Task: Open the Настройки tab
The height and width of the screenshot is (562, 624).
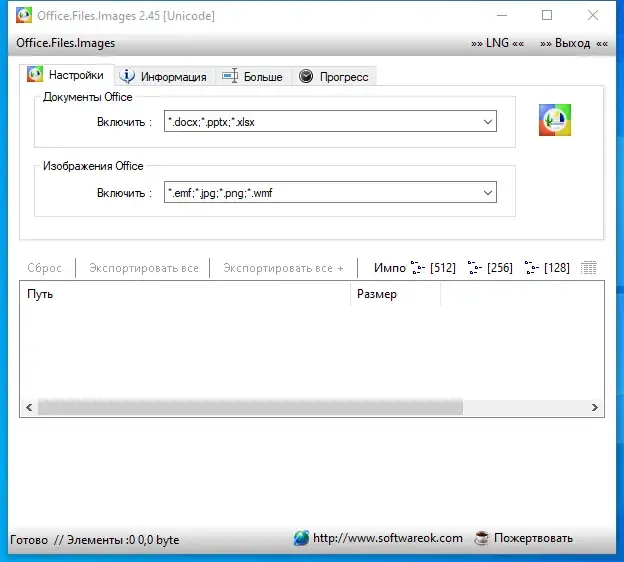Action: pos(67,75)
